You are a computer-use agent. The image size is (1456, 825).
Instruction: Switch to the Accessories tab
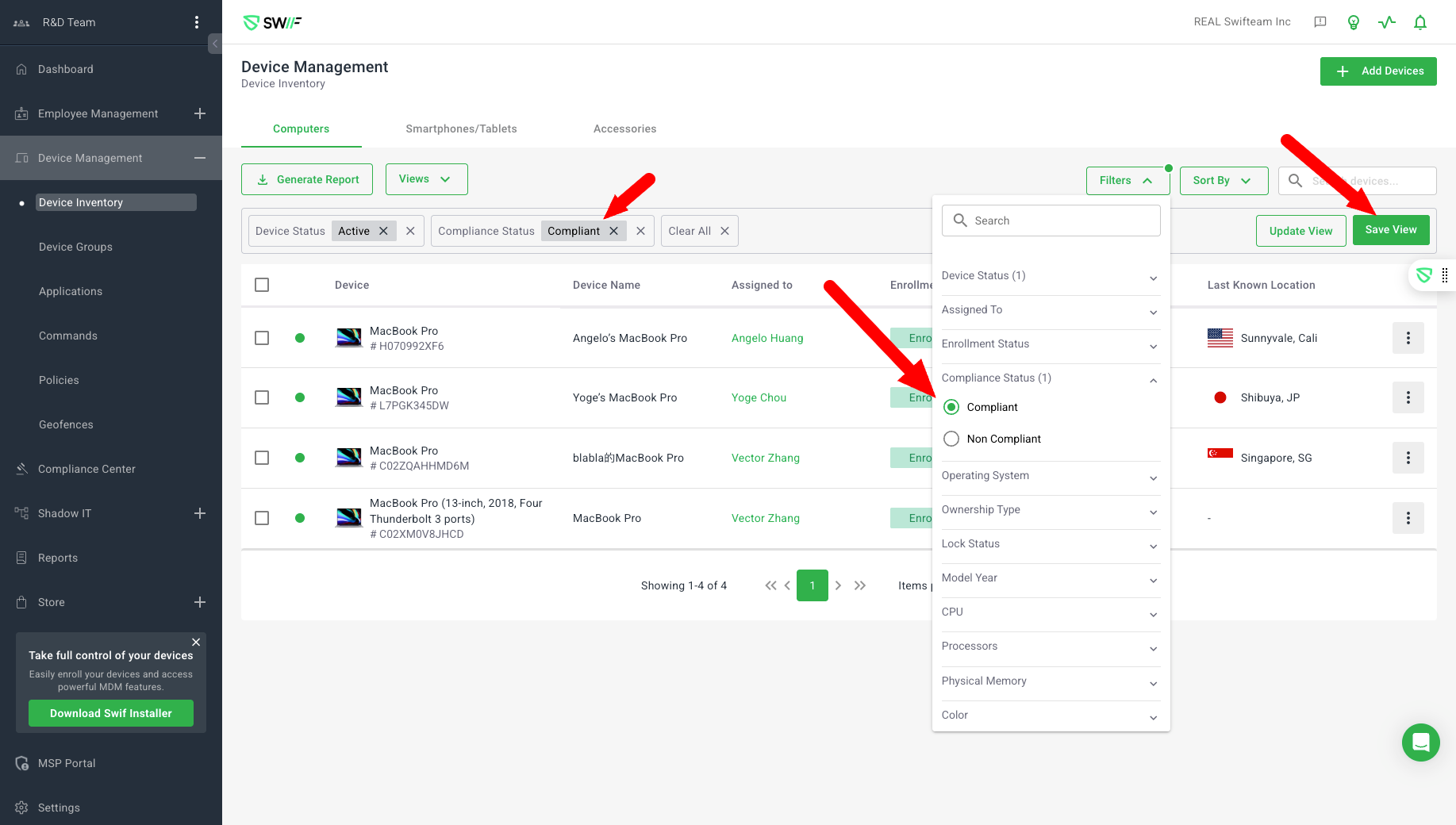[x=625, y=129]
